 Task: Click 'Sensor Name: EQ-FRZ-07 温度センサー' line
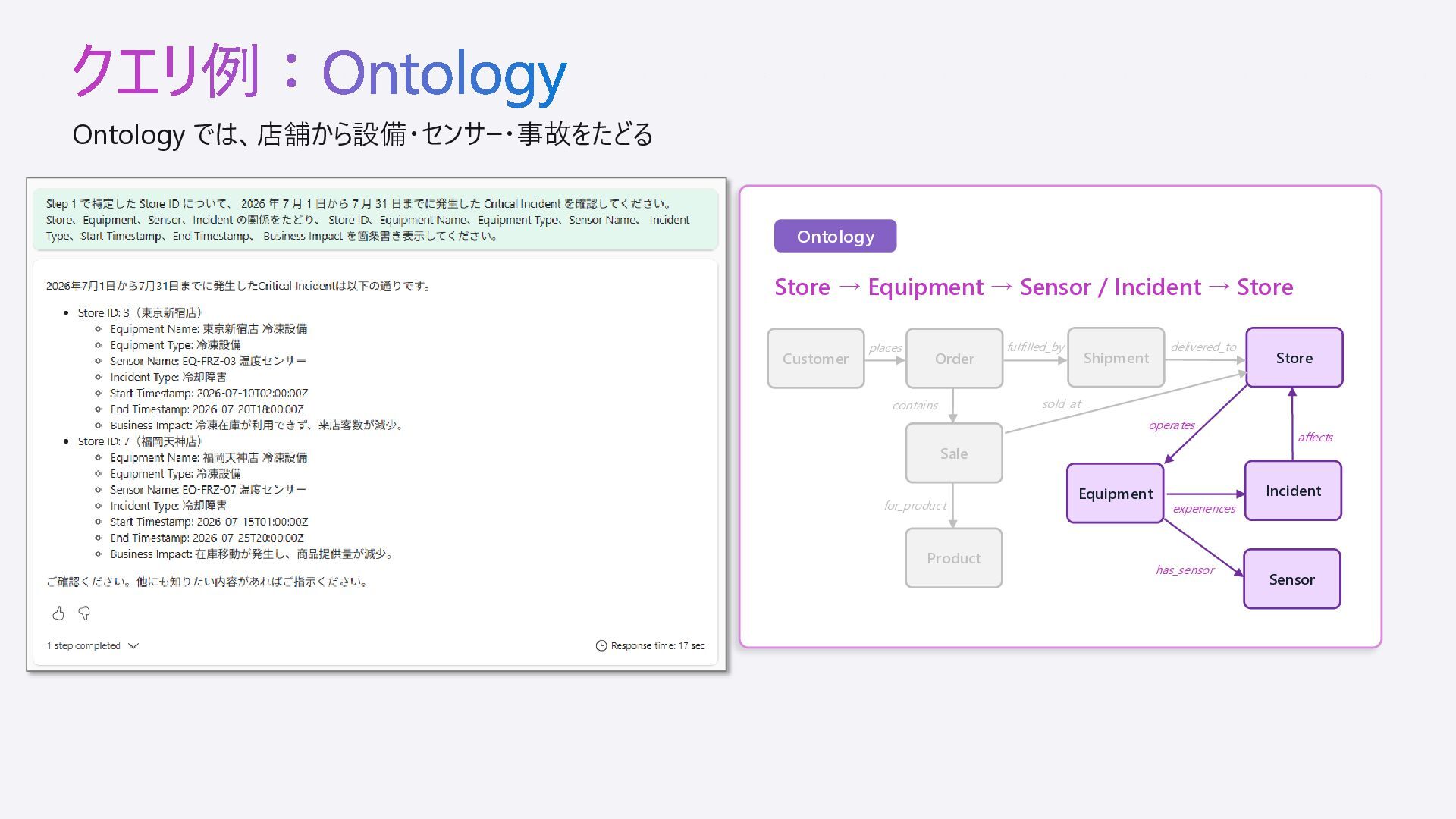pyautogui.click(x=208, y=490)
